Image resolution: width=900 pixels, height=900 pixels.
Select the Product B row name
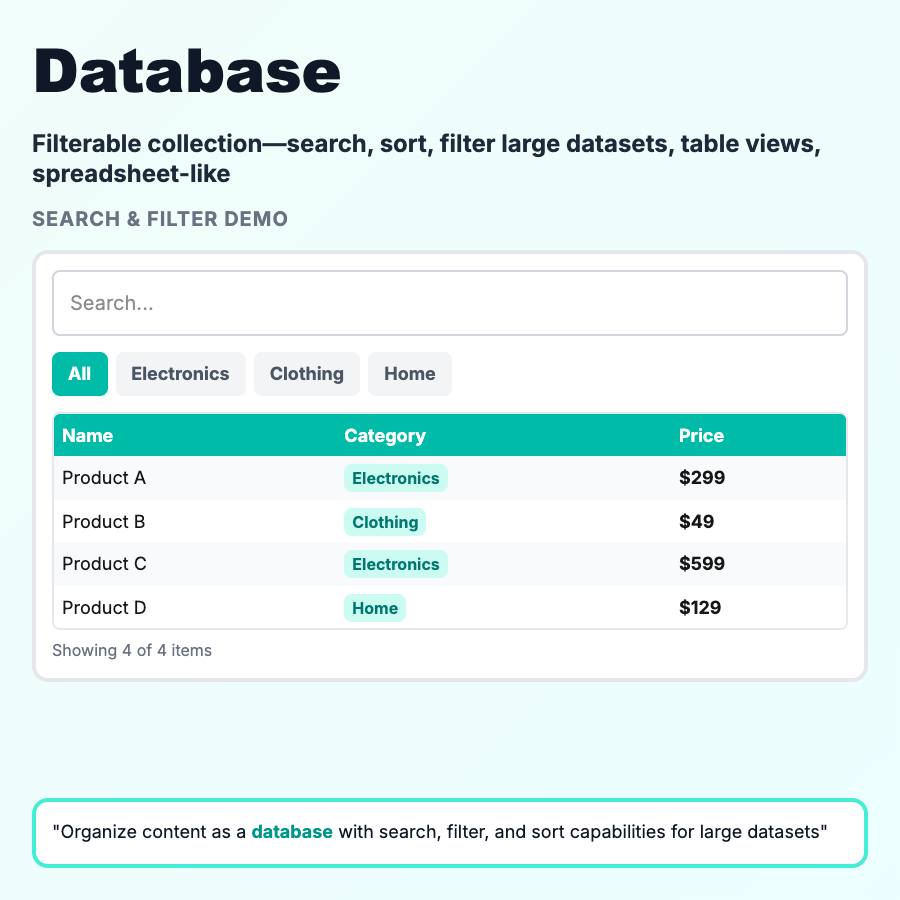point(104,522)
